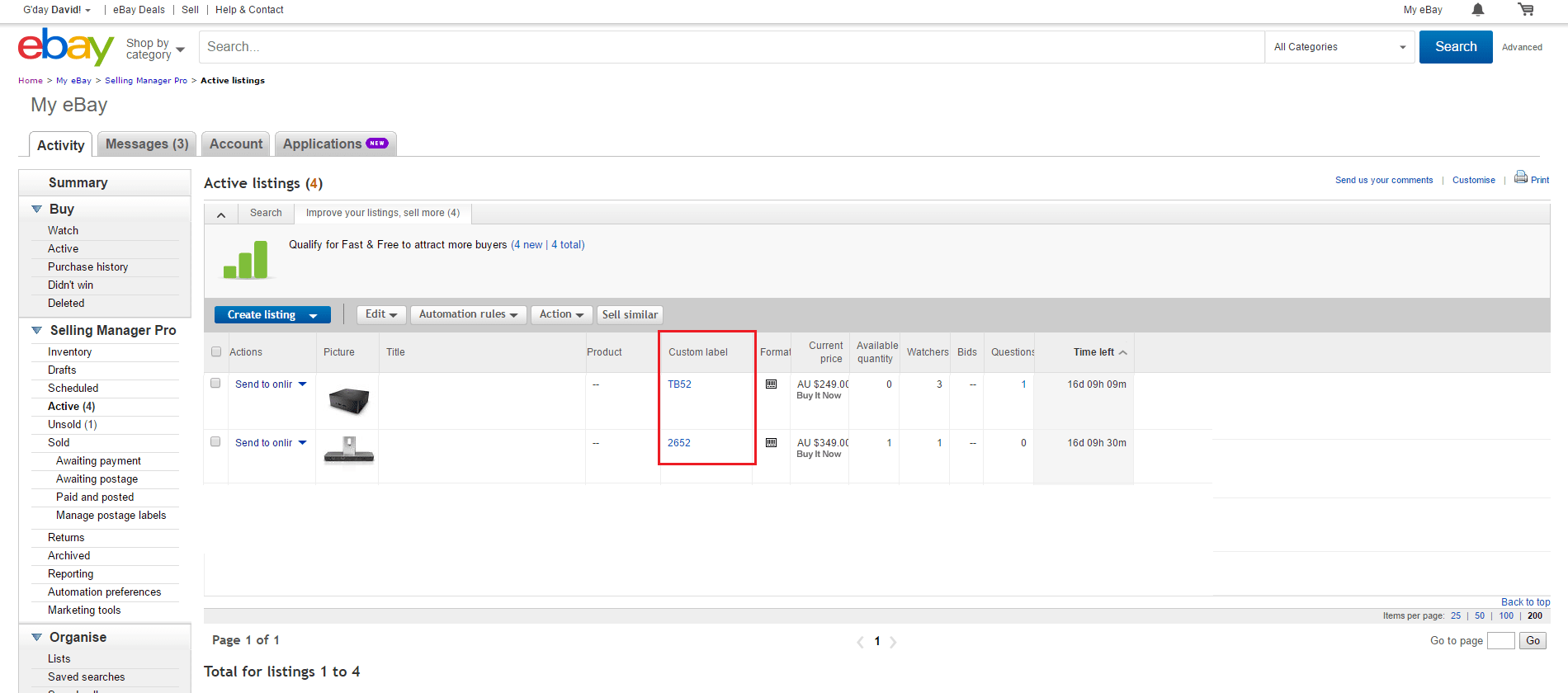Image resolution: width=1568 pixels, height=693 pixels.
Task: Open Purchase history in sidebar
Action: (87, 267)
